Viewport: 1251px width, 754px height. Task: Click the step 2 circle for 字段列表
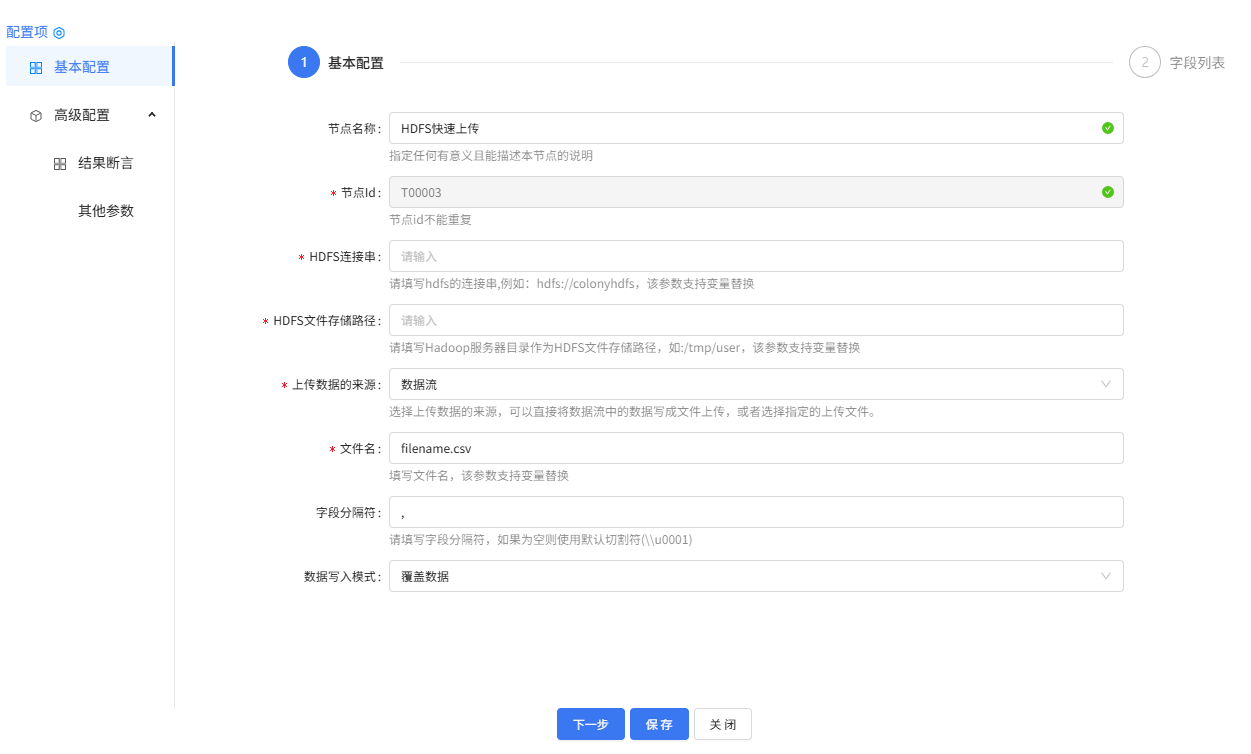point(1145,61)
